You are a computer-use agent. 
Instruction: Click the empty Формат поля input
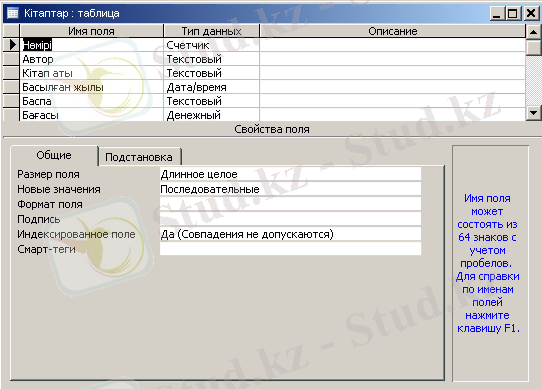290,204
